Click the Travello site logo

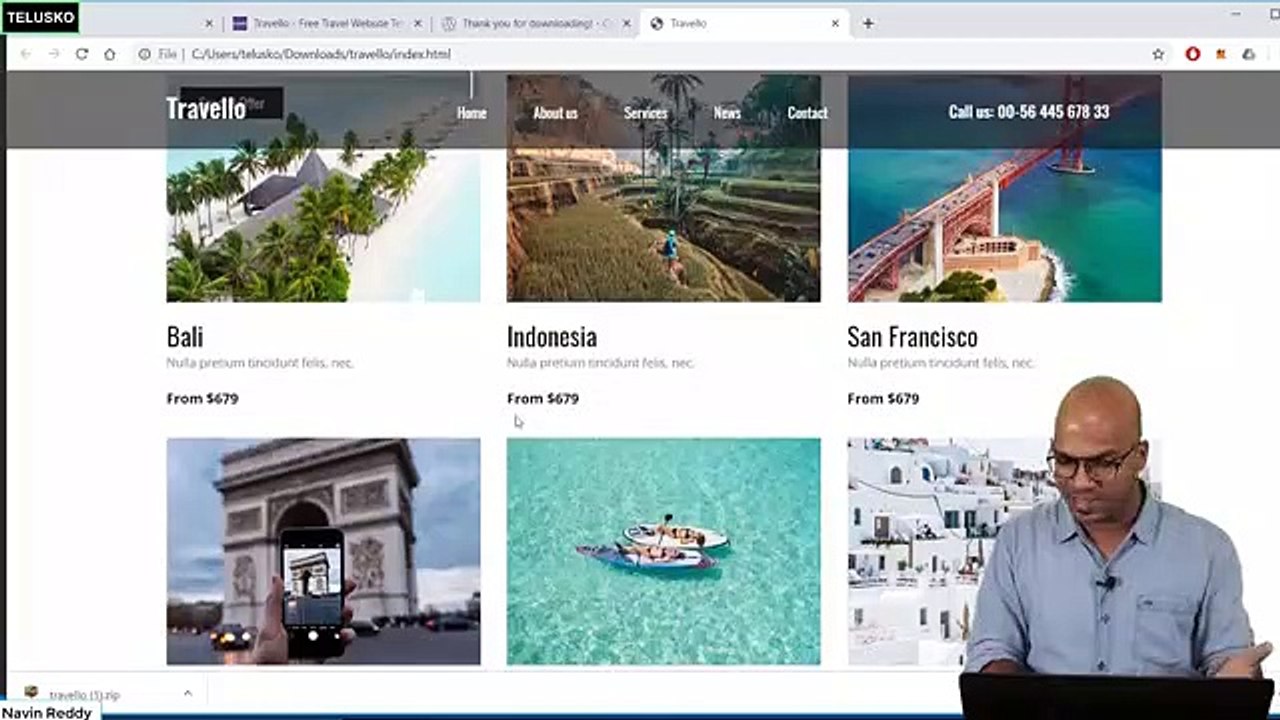[206, 109]
